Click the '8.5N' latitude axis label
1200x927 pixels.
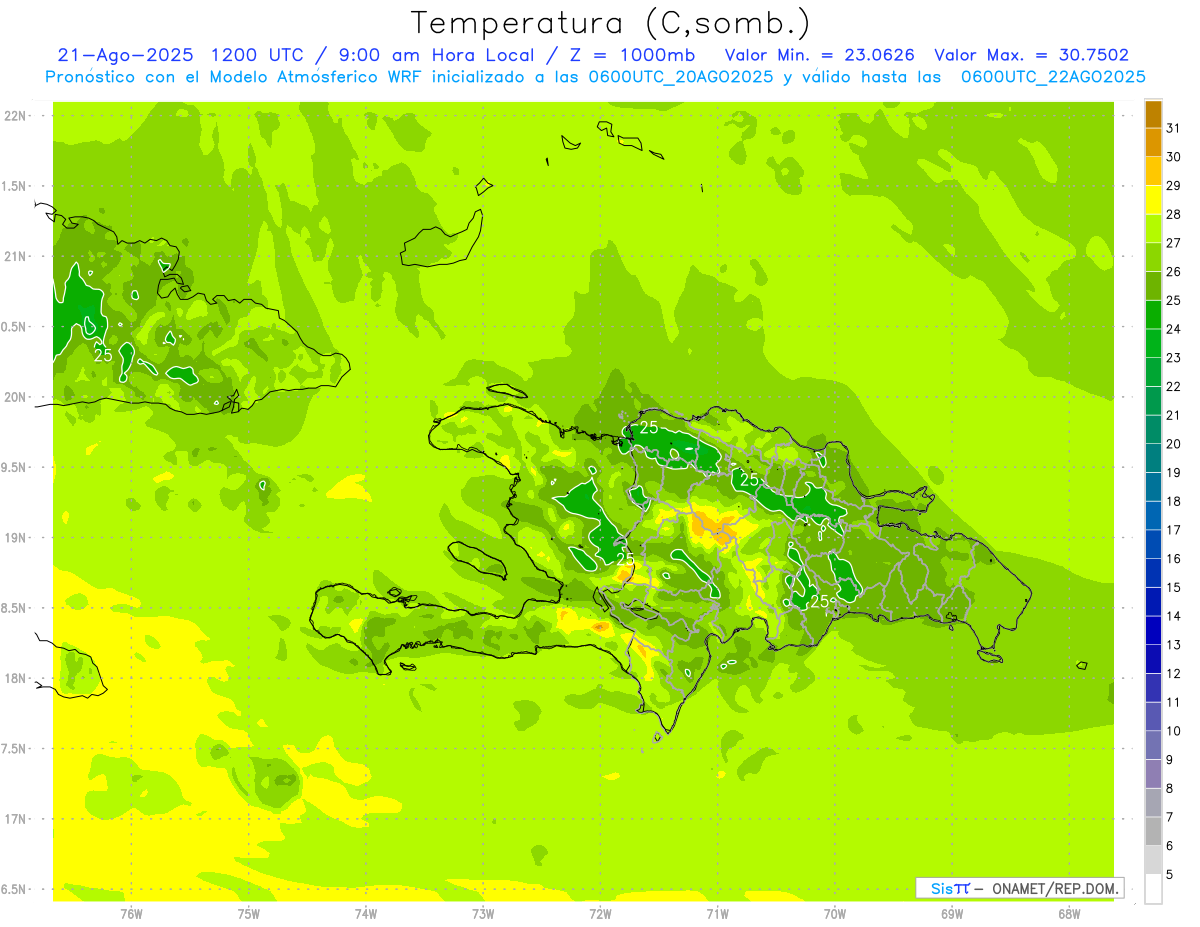tap(15, 608)
